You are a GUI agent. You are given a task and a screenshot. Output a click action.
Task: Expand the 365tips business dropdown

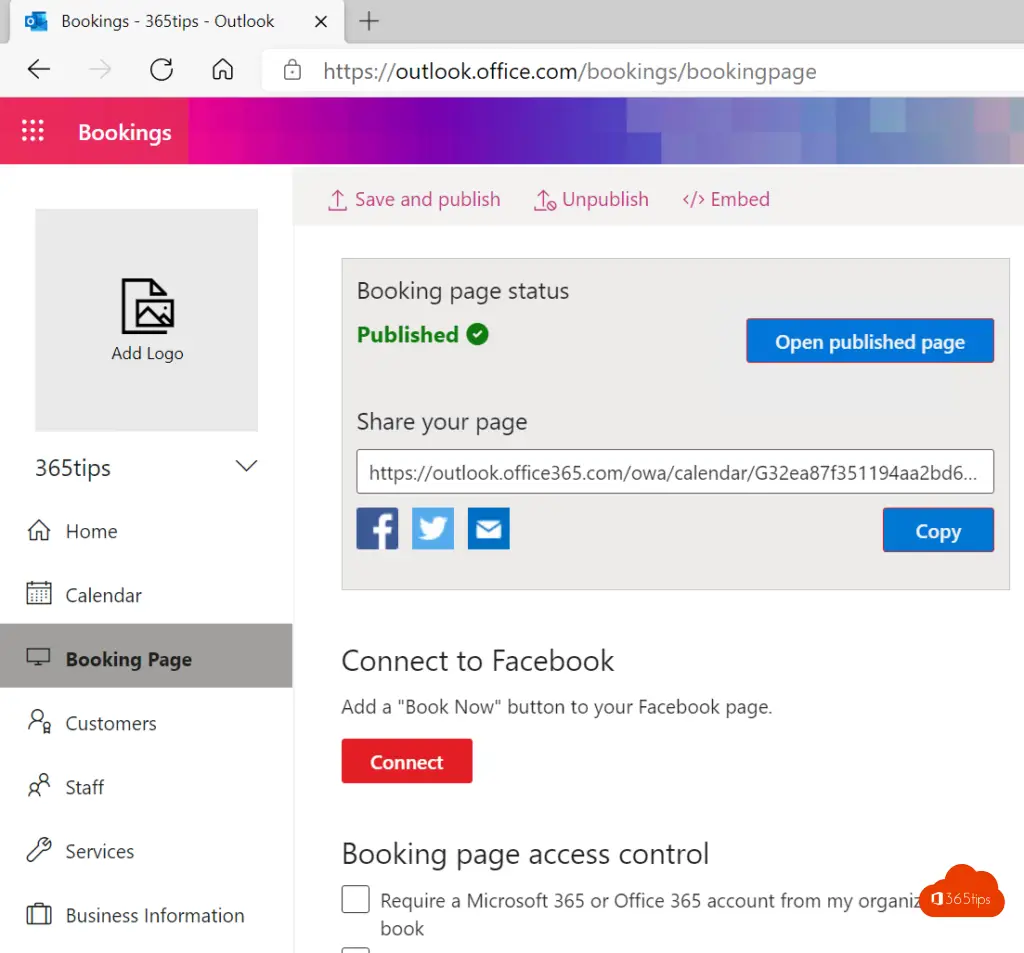coord(246,466)
